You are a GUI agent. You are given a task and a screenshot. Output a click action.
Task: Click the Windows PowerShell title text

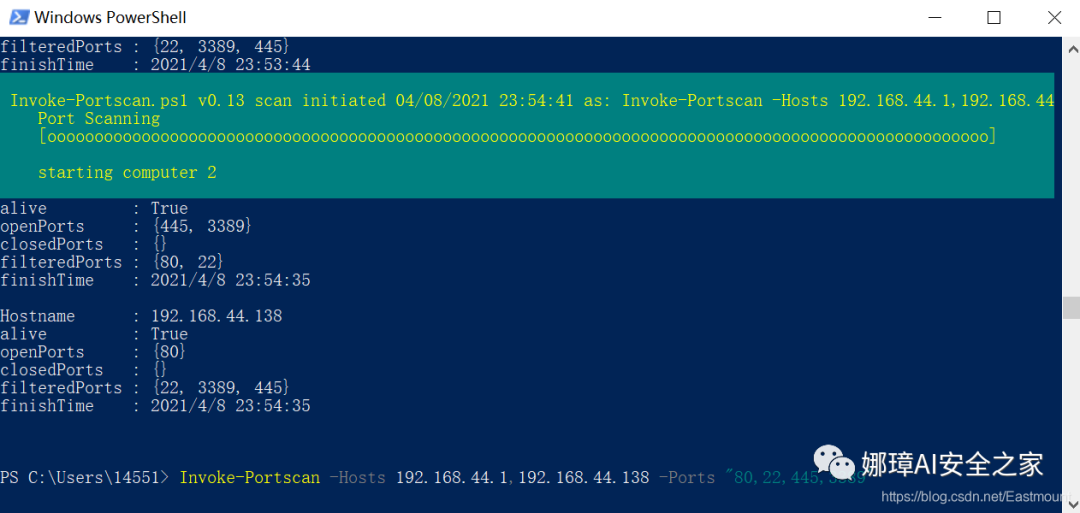(110, 18)
